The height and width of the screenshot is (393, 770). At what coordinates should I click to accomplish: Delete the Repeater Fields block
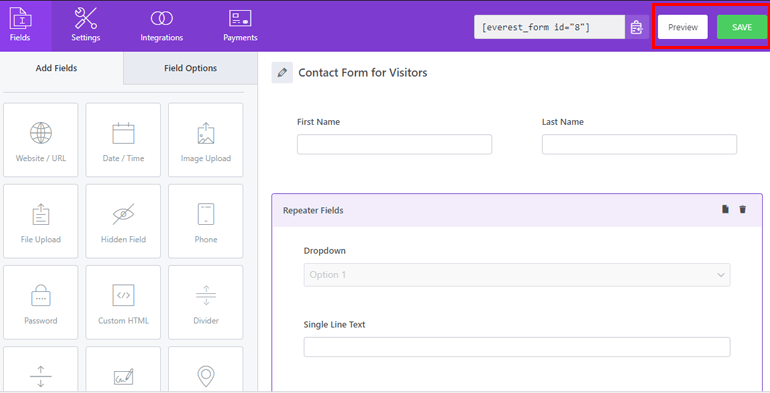tap(742, 209)
